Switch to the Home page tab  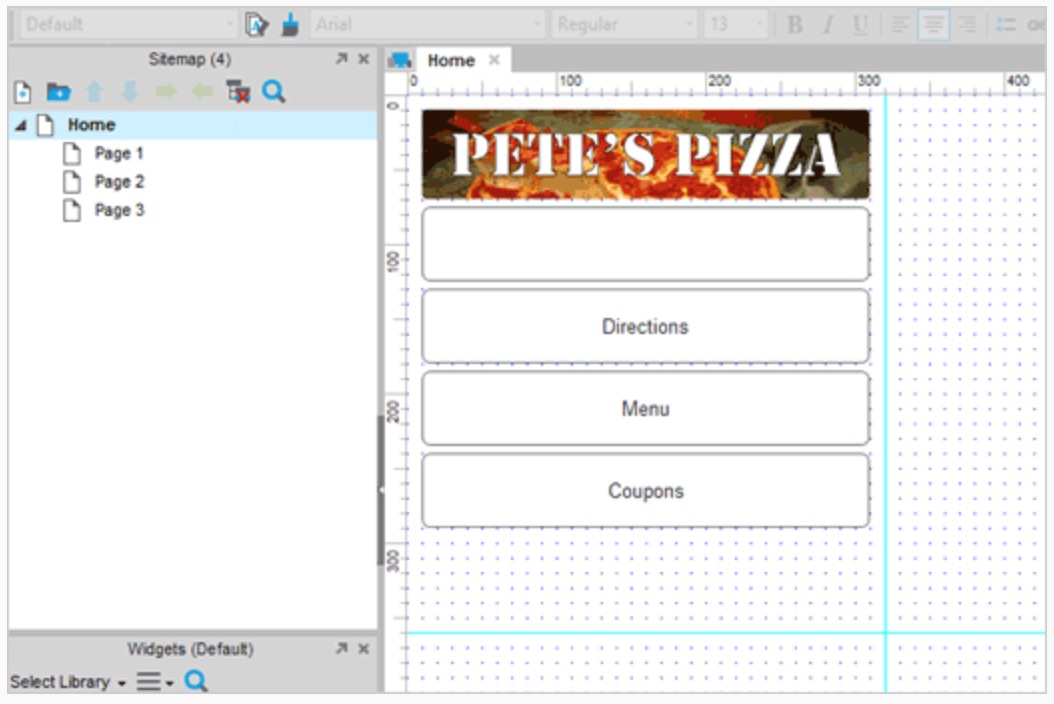click(451, 61)
